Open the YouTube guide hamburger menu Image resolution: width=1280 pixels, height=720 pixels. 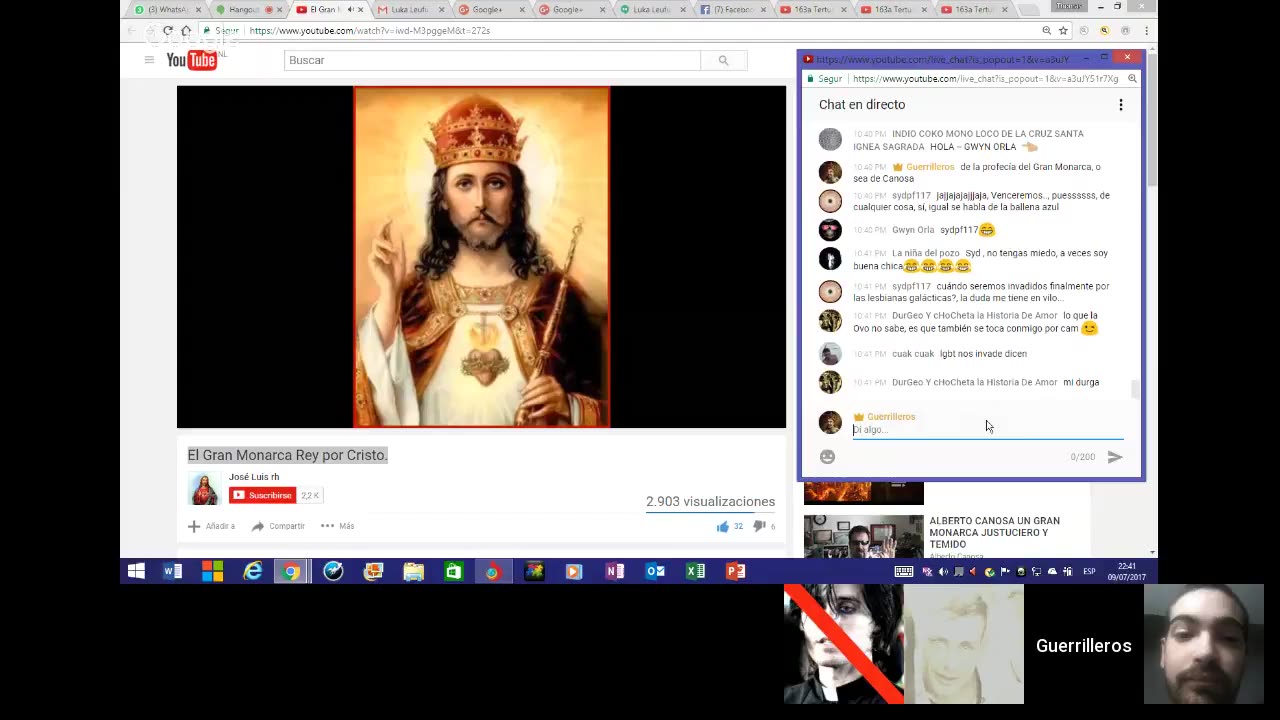point(149,60)
